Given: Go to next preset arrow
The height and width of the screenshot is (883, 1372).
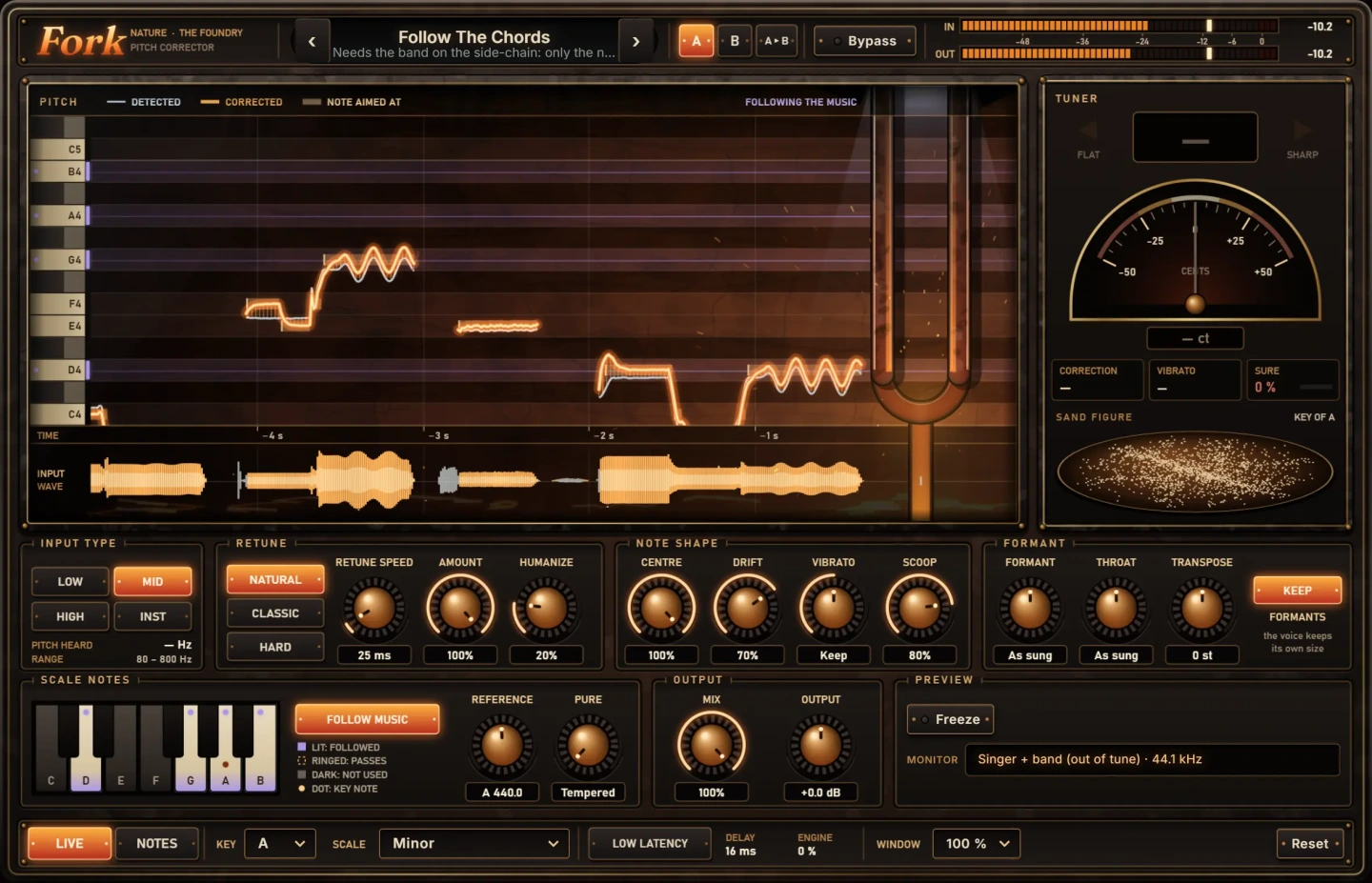Looking at the screenshot, I should (636, 41).
